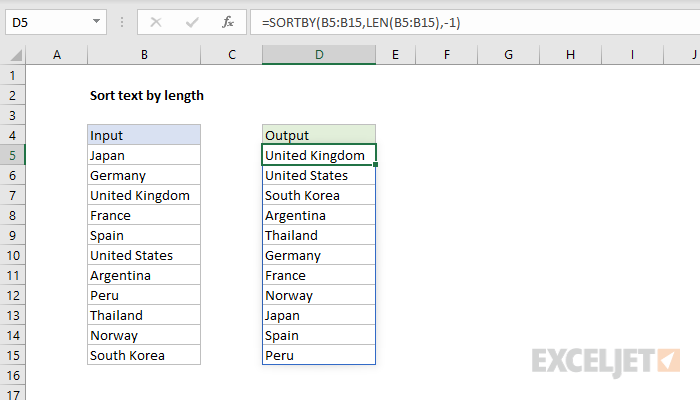Click the Cancel (X) formula icon
Screen dimensions: 700x400
coord(156,22)
